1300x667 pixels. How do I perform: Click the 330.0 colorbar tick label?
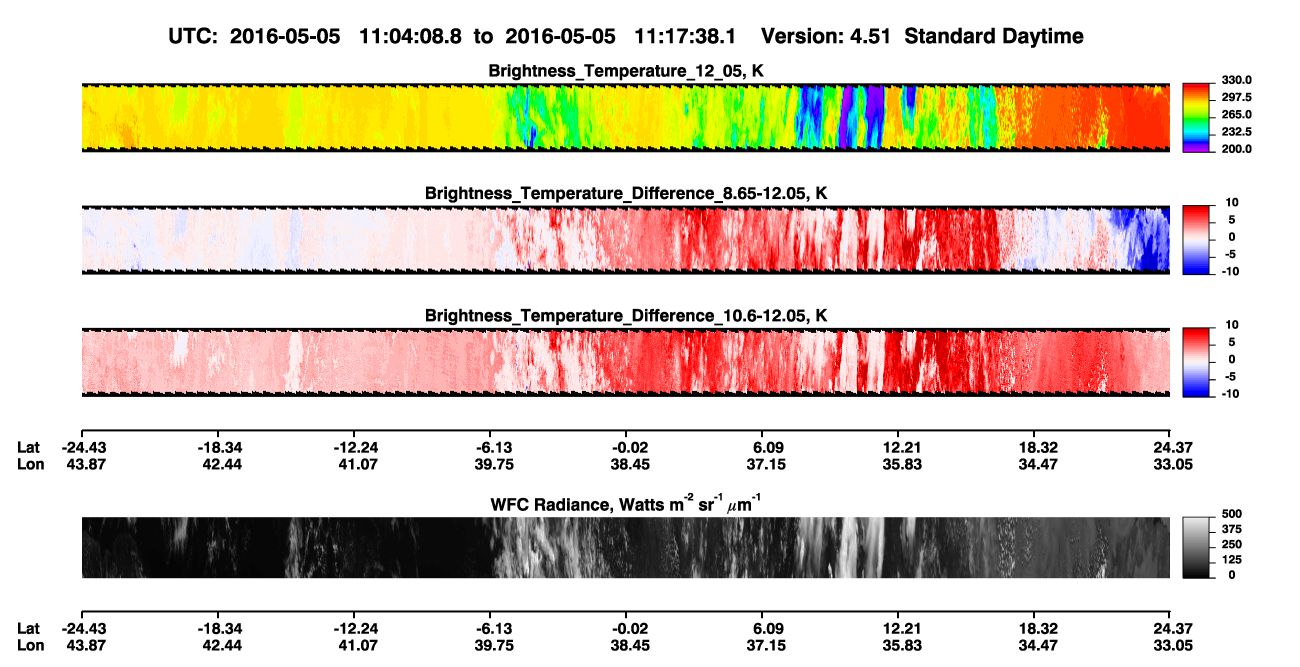(1236, 80)
